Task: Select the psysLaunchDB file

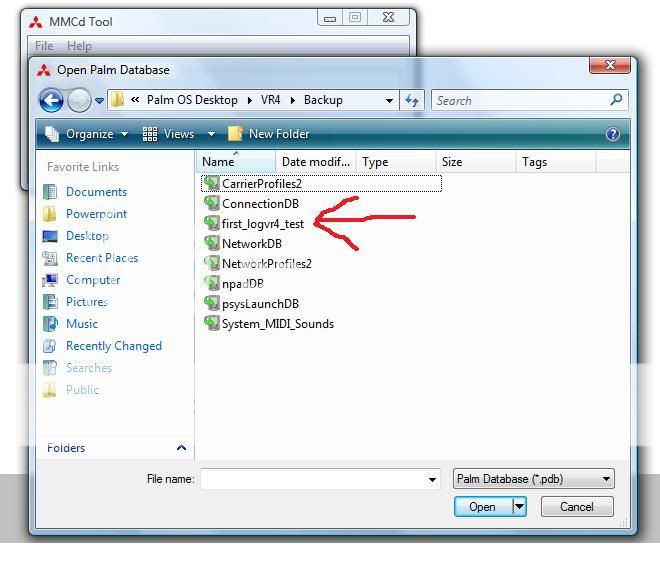Action: pyautogui.click(x=260, y=304)
